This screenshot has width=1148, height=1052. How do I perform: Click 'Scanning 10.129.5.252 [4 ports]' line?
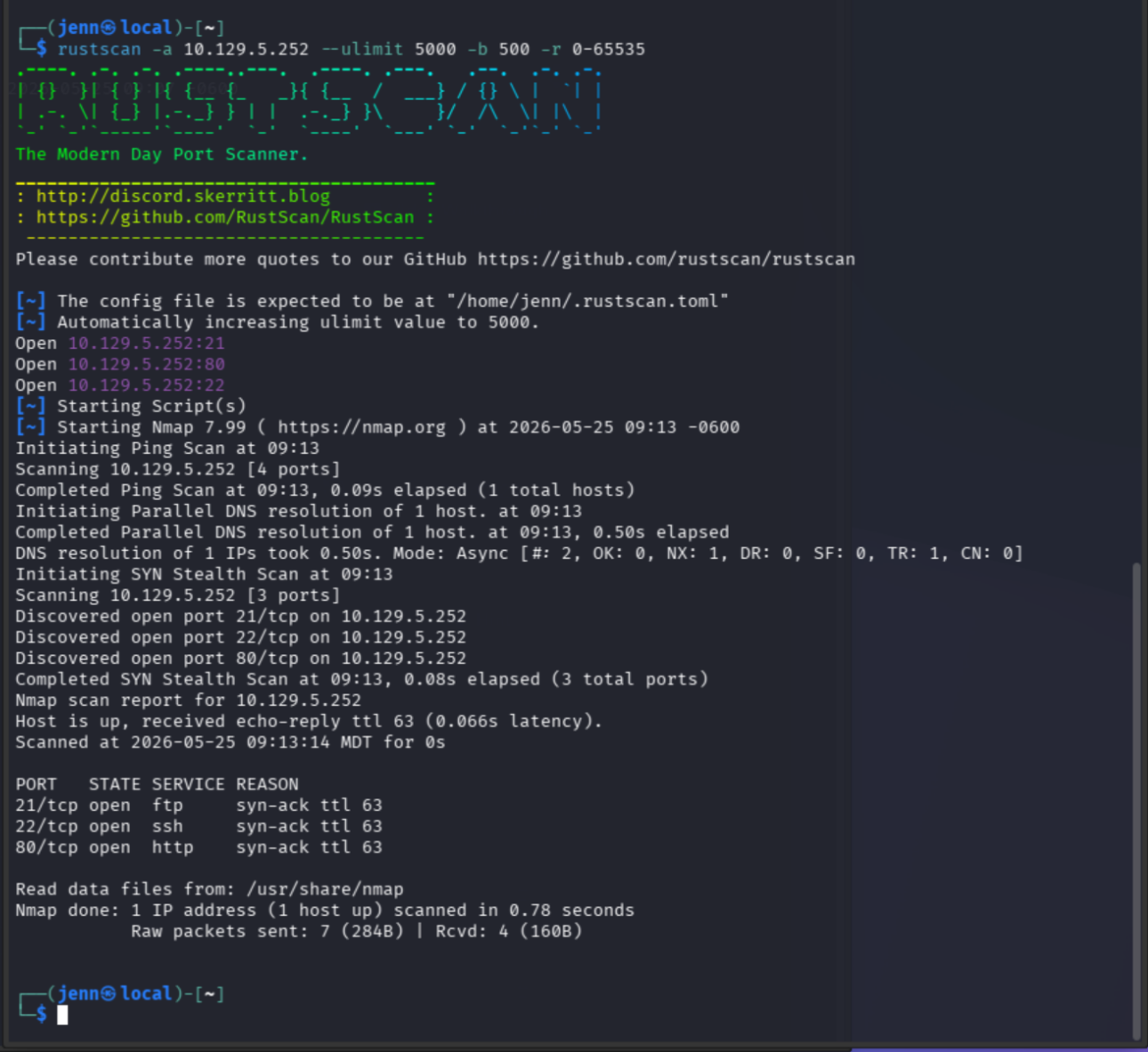tap(177, 469)
